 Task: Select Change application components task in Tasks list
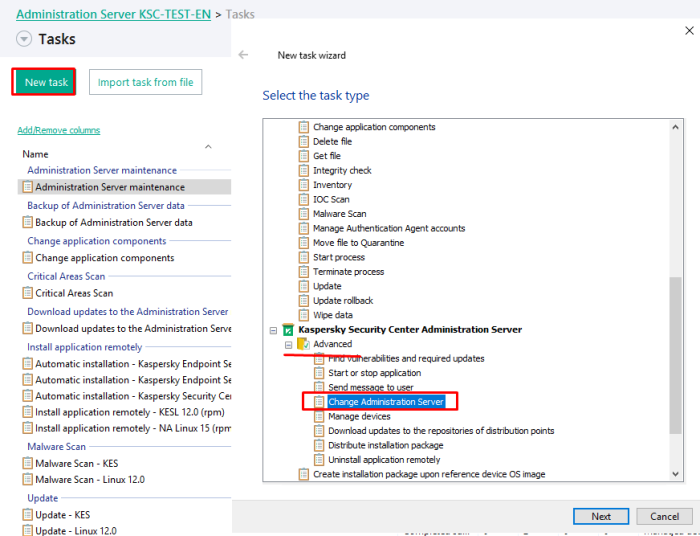(x=104, y=258)
